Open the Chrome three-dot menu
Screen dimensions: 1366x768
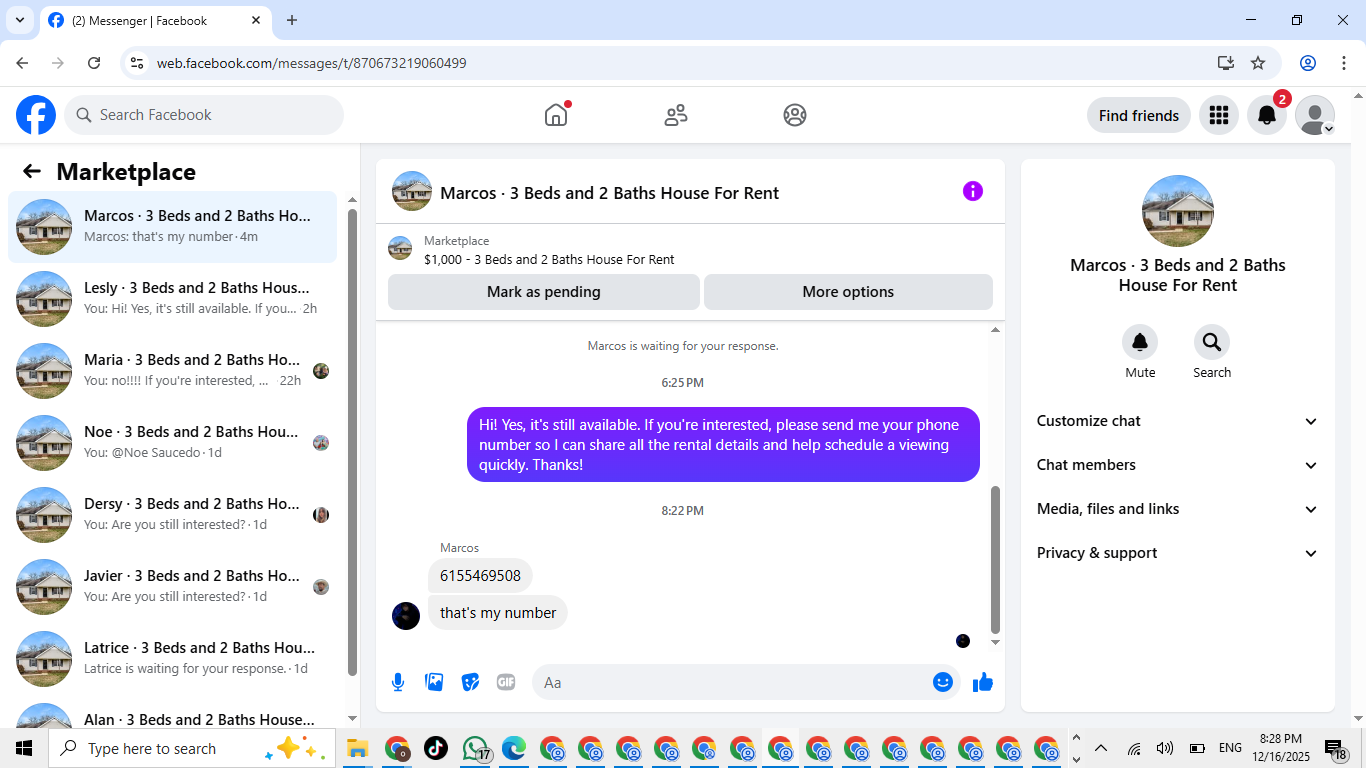pyautogui.click(x=1344, y=63)
